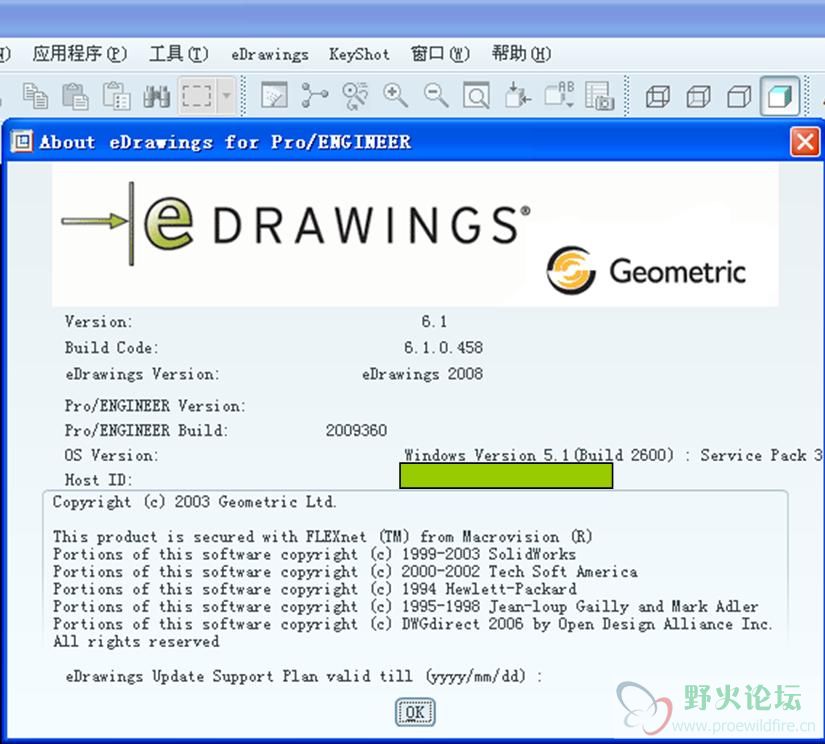Click the About dialog title bar icon
This screenshot has width=825, height=744.
click(22, 142)
